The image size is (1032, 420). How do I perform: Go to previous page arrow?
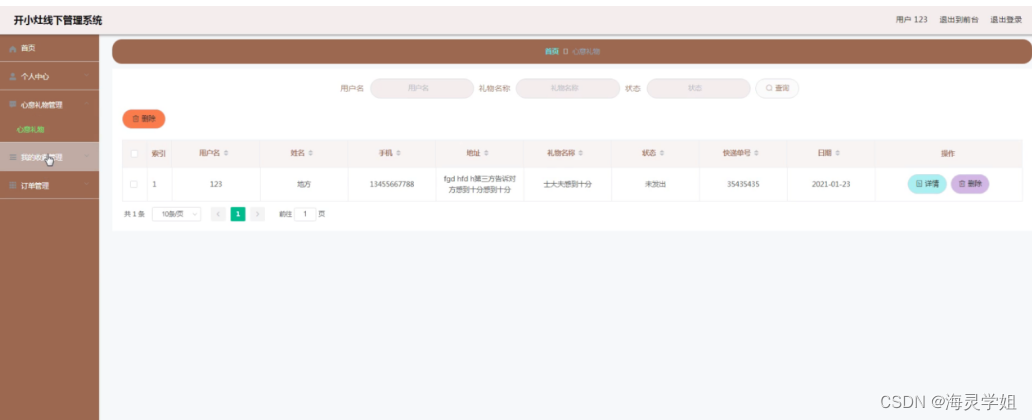click(219, 214)
